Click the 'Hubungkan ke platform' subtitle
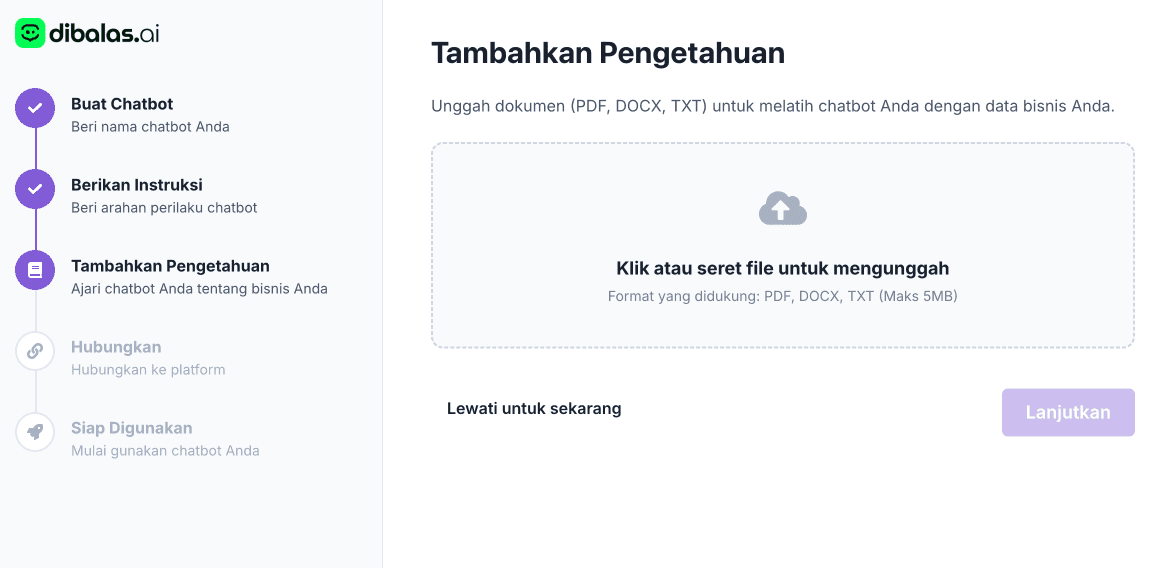This screenshot has height=568, width=1163. pyautogui.click(x=148, y=369)
